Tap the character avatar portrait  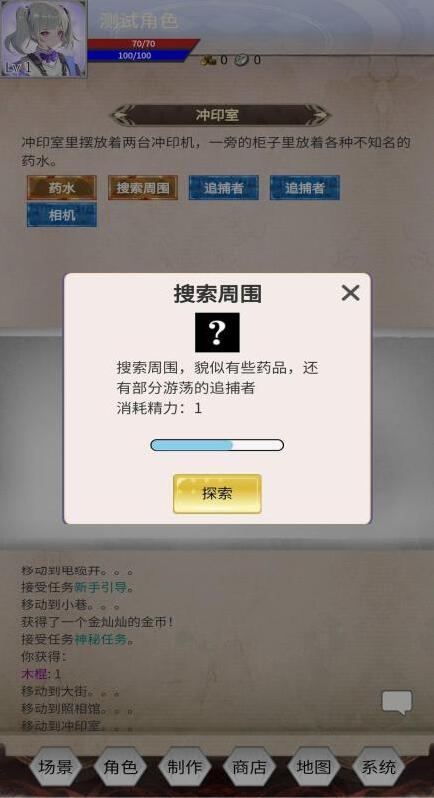coord(44,39)
